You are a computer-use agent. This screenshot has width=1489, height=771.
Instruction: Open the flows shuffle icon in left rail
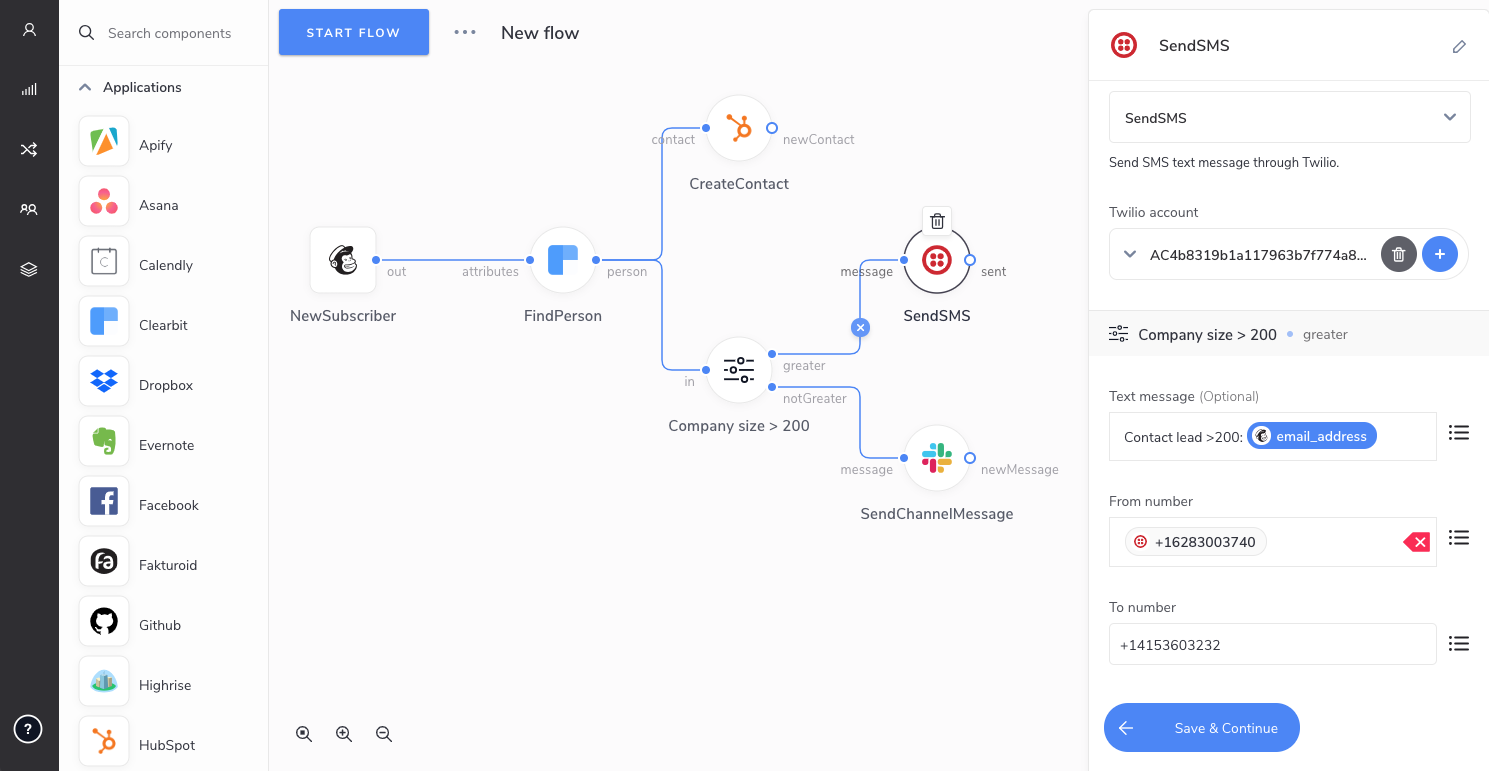(29, 150)
